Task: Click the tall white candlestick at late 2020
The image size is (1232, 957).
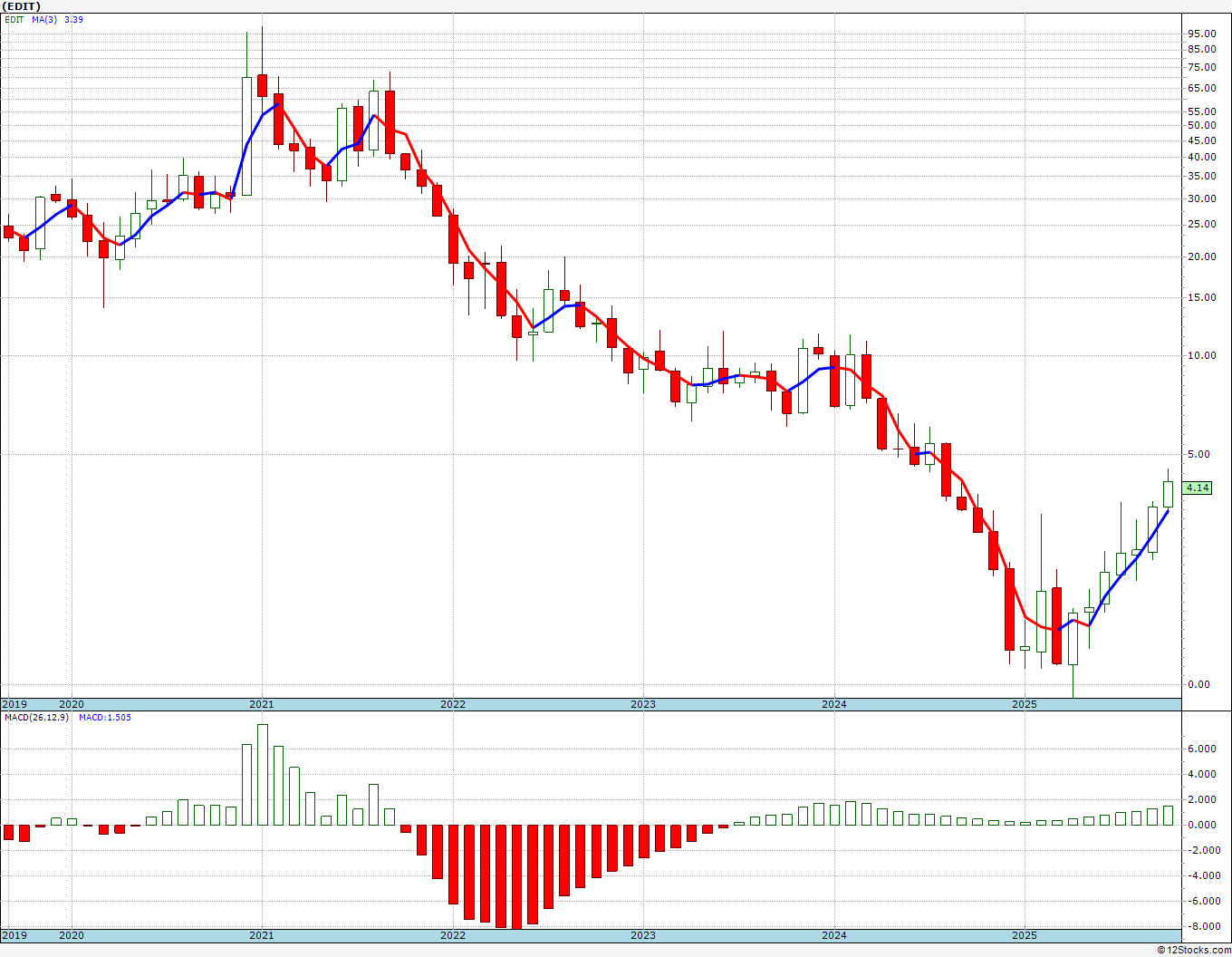Action: pos(246,136)
